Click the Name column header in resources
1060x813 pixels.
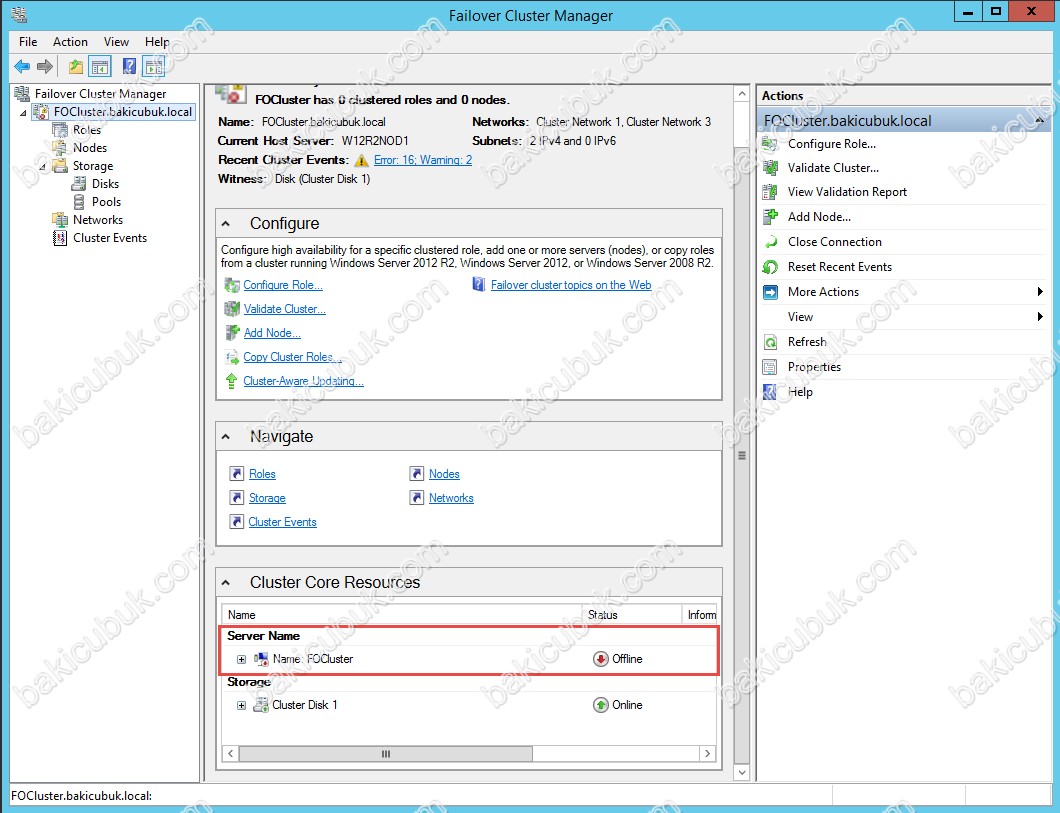pyautogui.click(x=402, y=615)
